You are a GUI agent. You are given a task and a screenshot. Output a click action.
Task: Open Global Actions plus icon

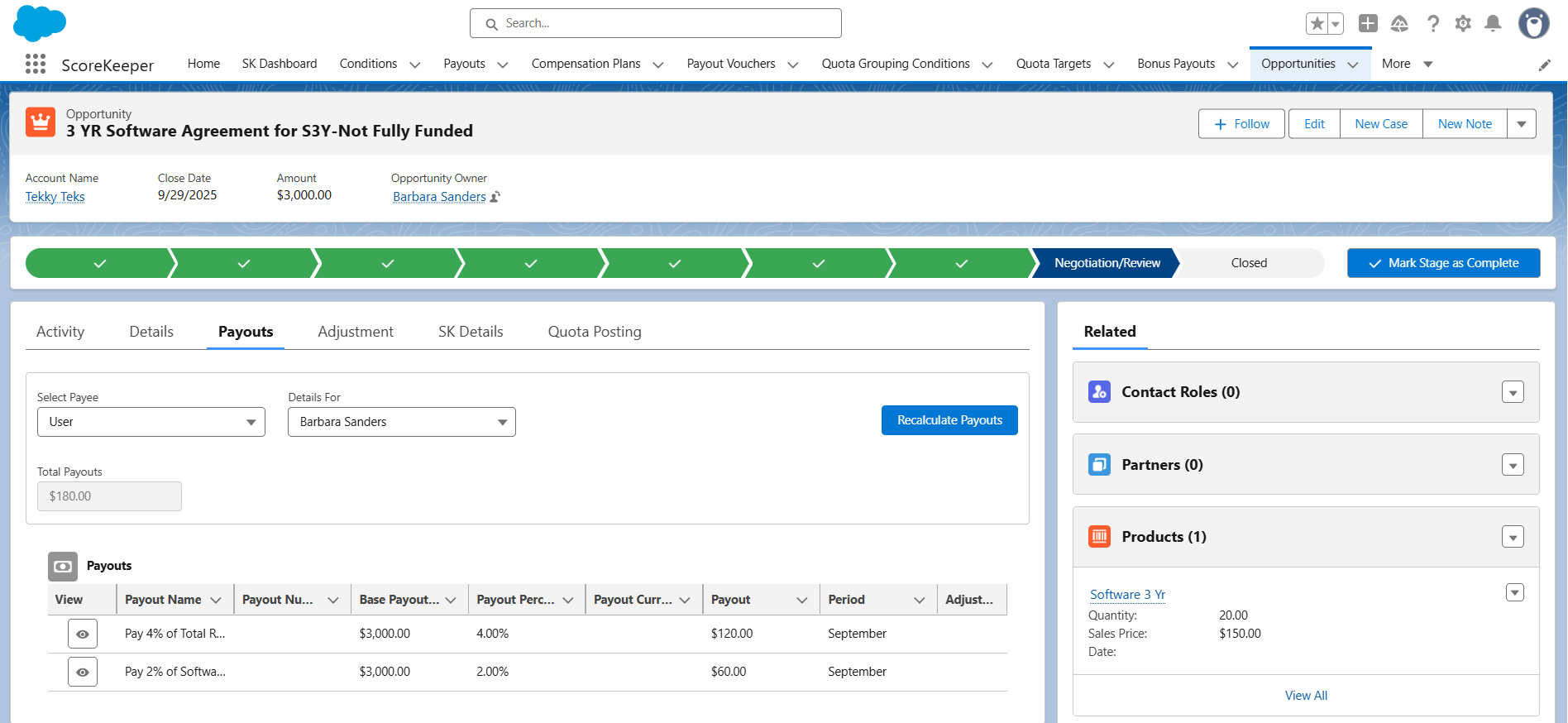pyautogui.click(x=1368, y=24)
